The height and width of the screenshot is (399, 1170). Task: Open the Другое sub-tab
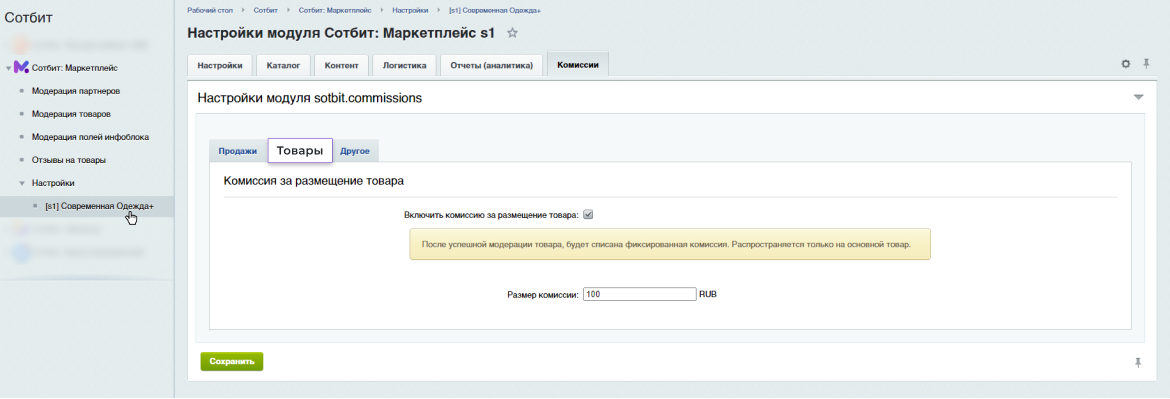click(355, 151)
